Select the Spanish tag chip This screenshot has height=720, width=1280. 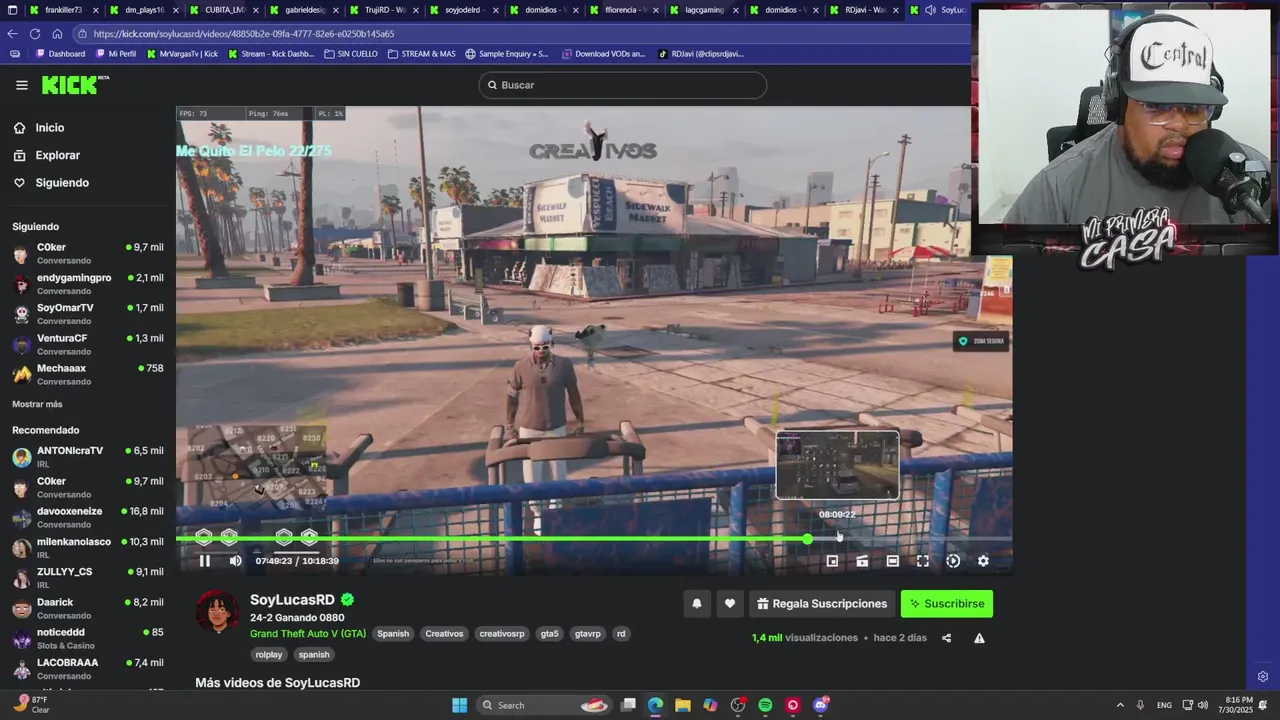coord(393,634)
